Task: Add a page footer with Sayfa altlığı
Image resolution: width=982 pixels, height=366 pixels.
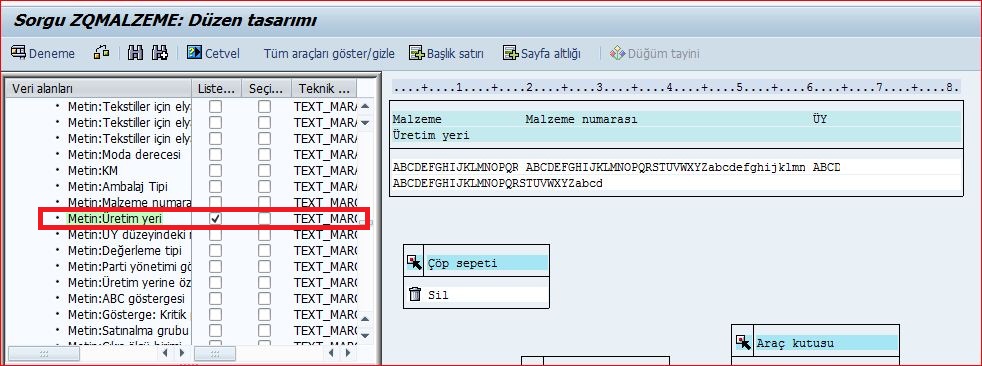Action: tap(542, 53)
